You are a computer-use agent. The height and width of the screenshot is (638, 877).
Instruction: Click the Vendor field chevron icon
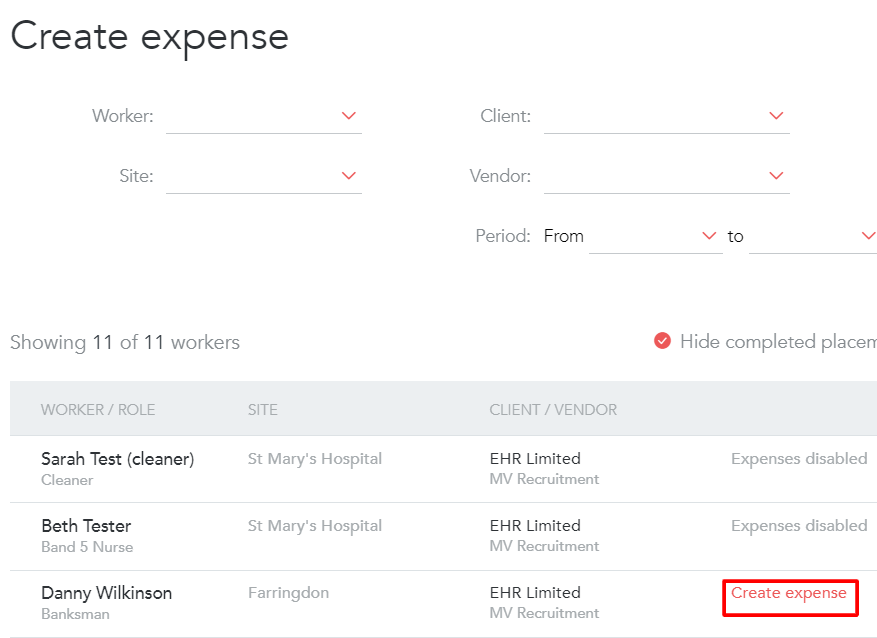pyautogui.click(x=776, y=175)
